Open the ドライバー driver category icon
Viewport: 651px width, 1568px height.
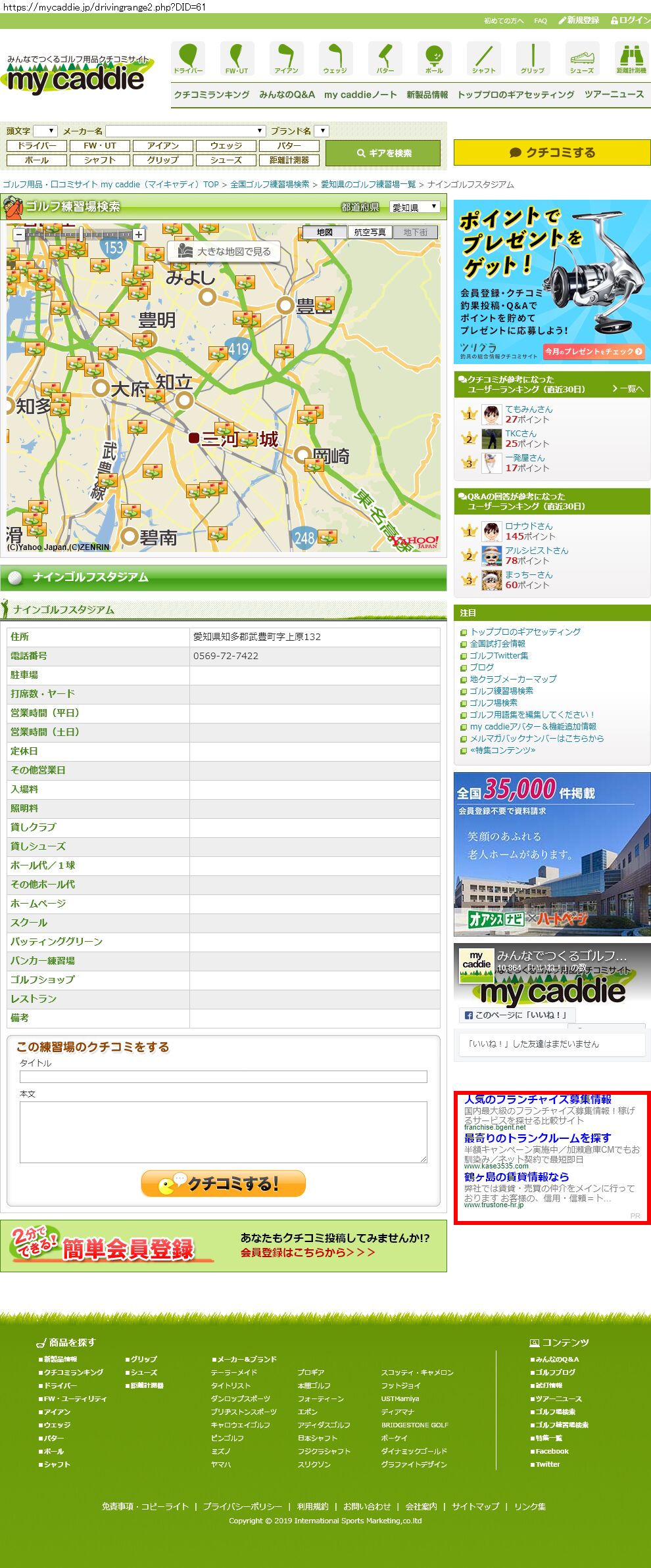pyautogui.click(x=188, y=58)
